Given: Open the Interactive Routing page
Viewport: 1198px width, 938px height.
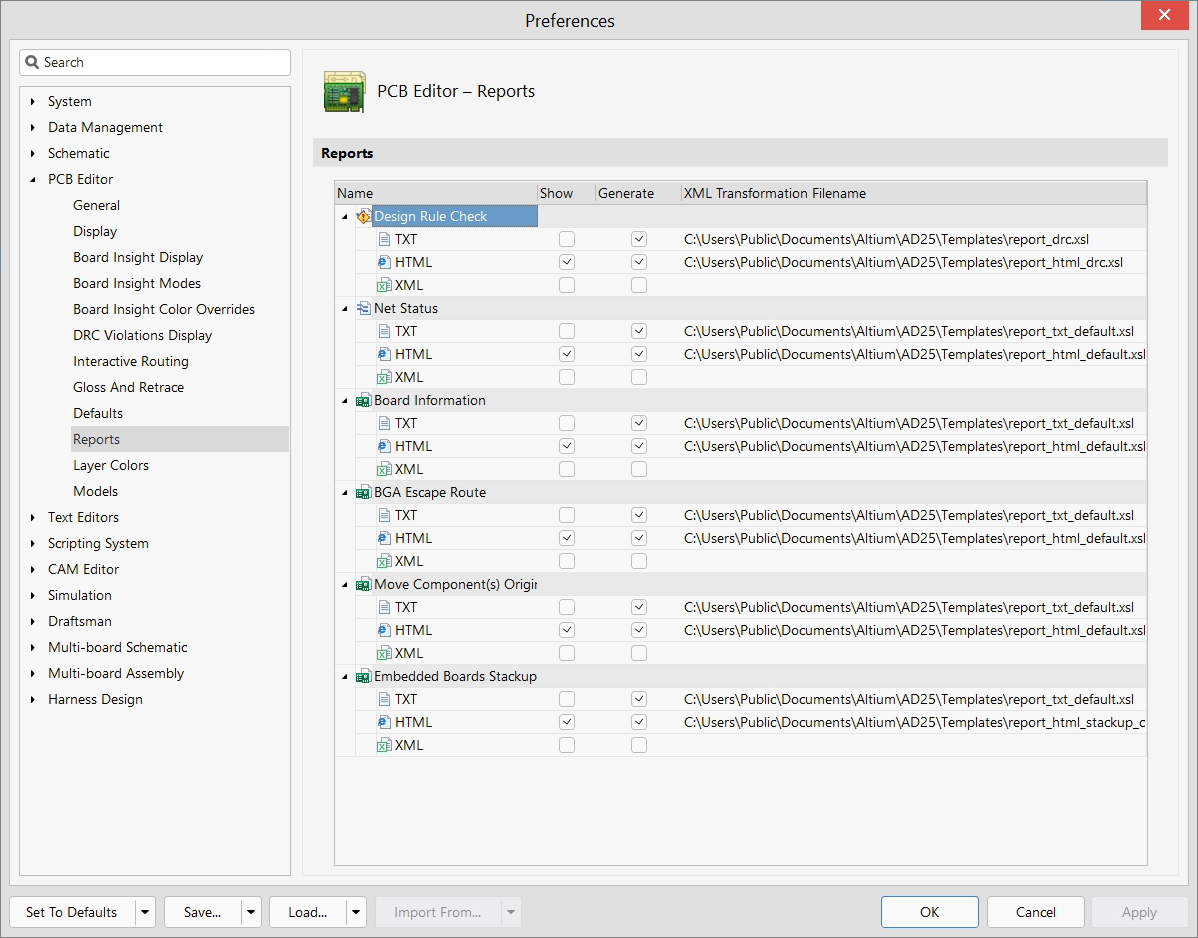Looking at the screenshot, I should tap(131, 361).
